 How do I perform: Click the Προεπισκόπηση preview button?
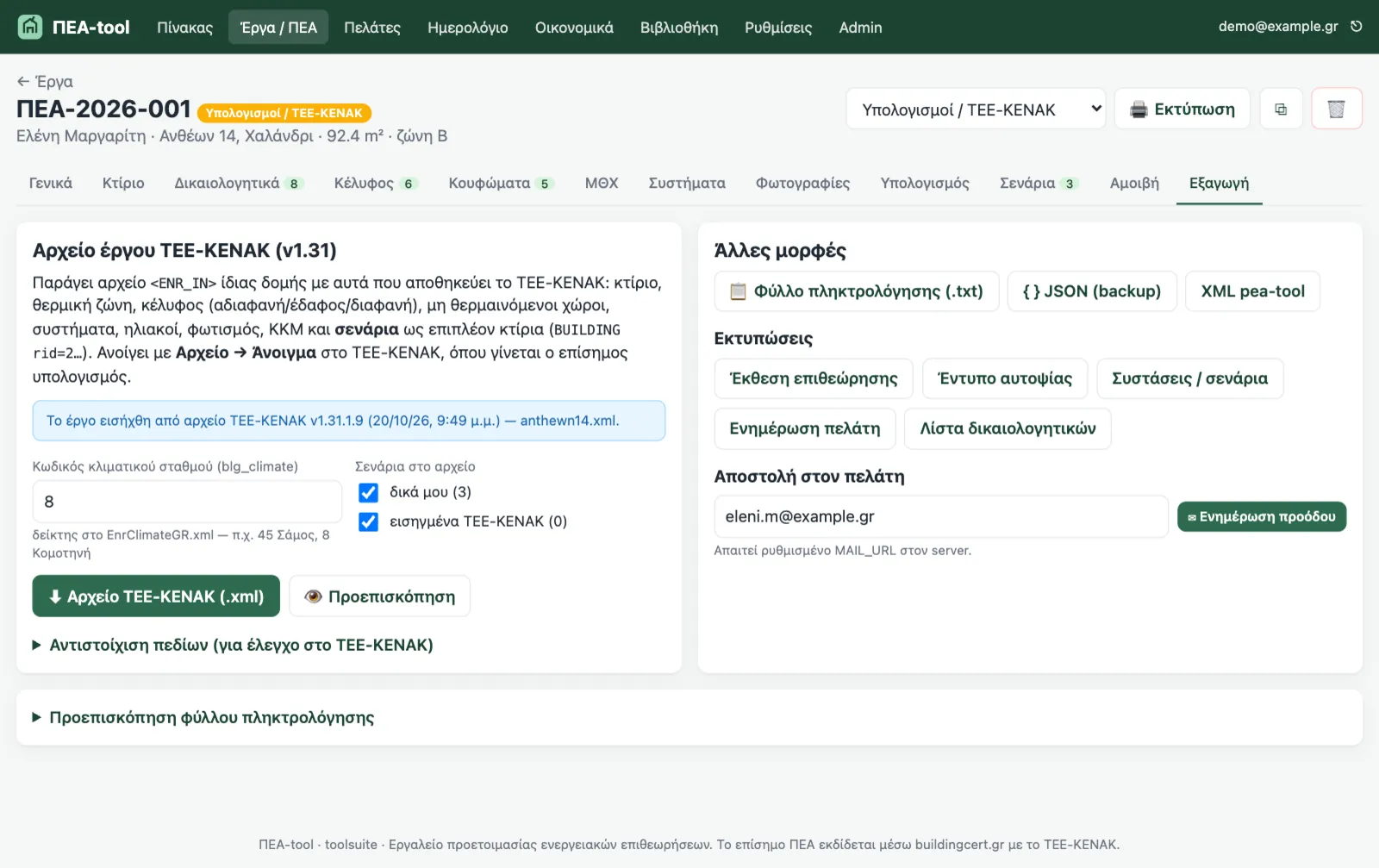click(x=380, y=596)
